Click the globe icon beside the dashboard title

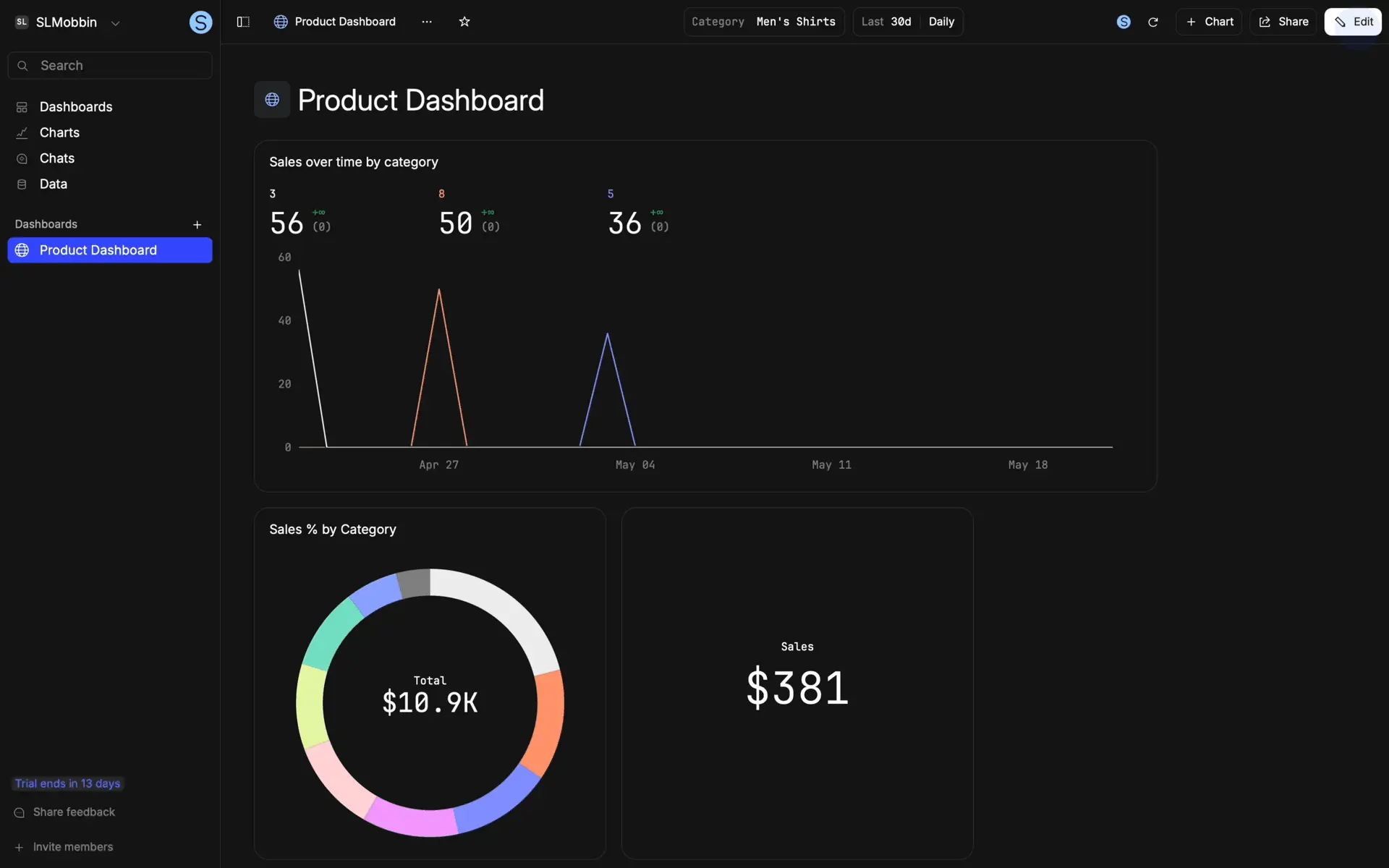pyautogui.click(x=272, y=100)
